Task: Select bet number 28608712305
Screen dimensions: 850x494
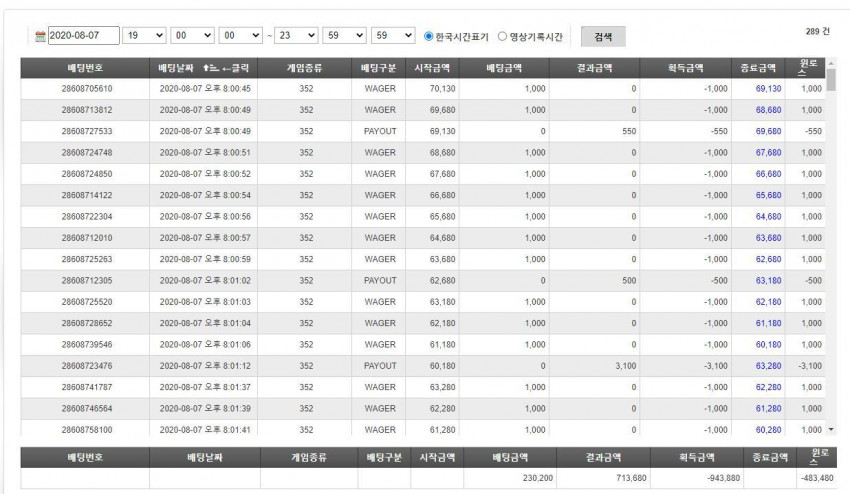Action: (x=87, y=280)
